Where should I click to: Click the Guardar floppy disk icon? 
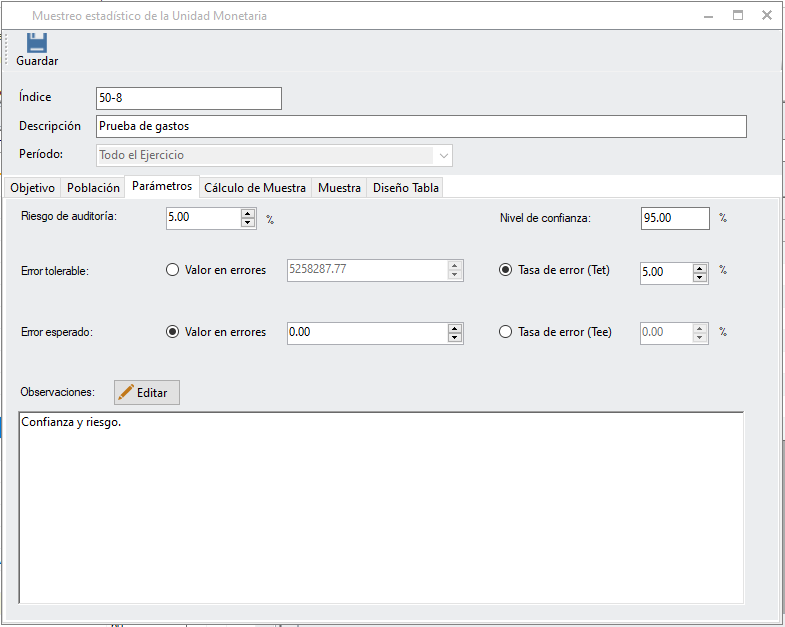pos(37,43)
